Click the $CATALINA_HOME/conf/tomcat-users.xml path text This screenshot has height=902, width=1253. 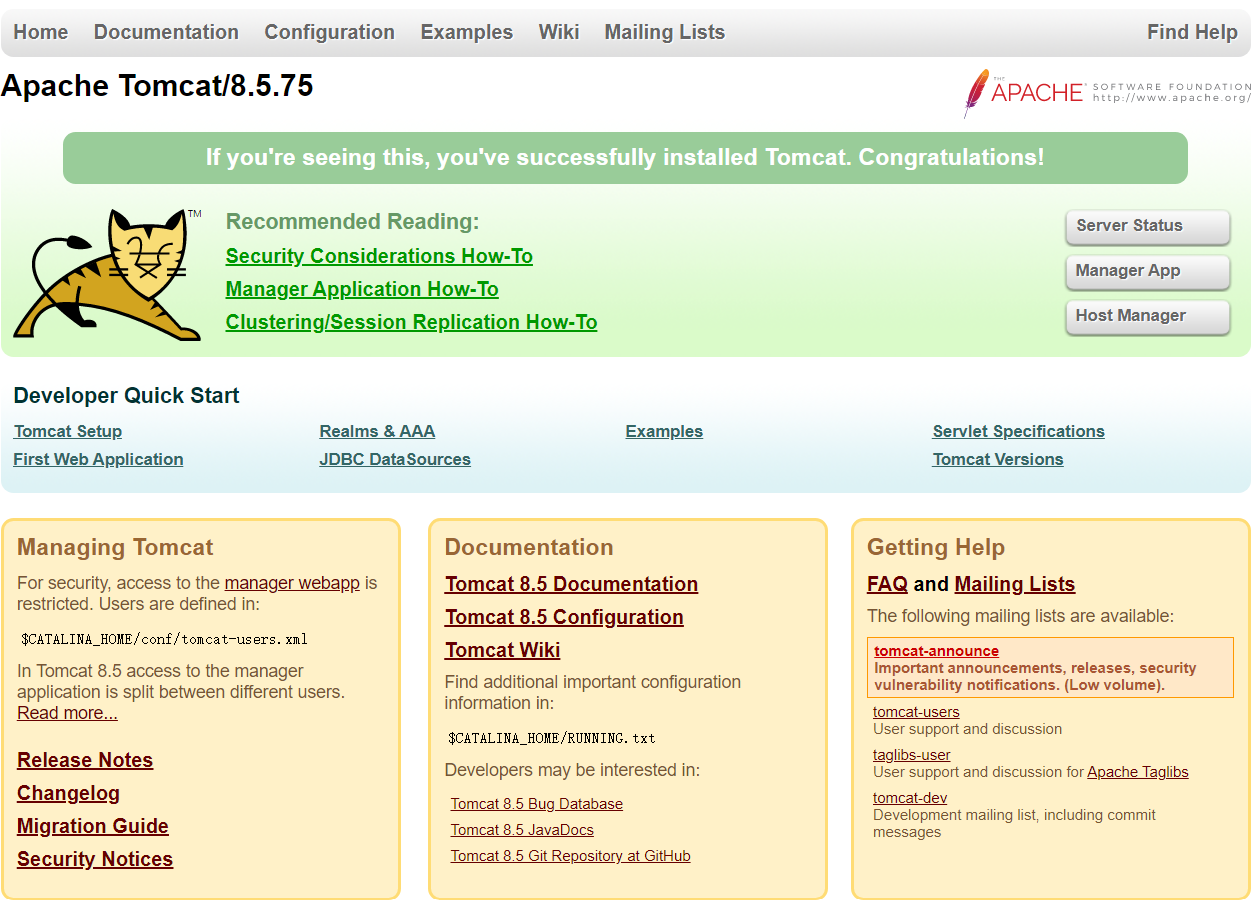pos(164,639)
